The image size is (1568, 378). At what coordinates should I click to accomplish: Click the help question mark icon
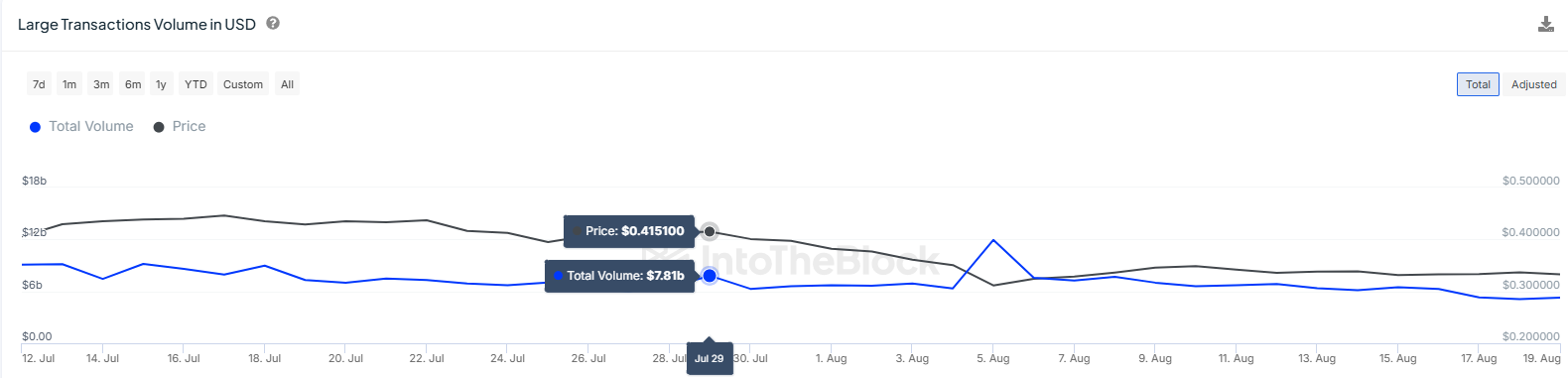coord(273,23)
